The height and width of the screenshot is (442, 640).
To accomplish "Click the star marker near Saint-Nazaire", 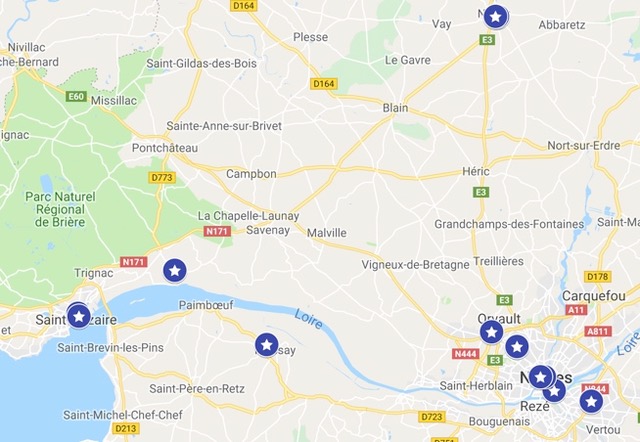I will click(79, 316).
